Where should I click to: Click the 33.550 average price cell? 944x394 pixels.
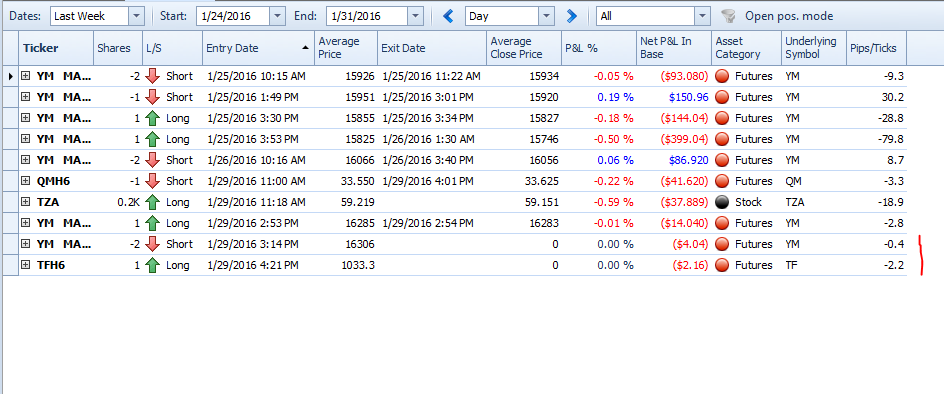346,181
